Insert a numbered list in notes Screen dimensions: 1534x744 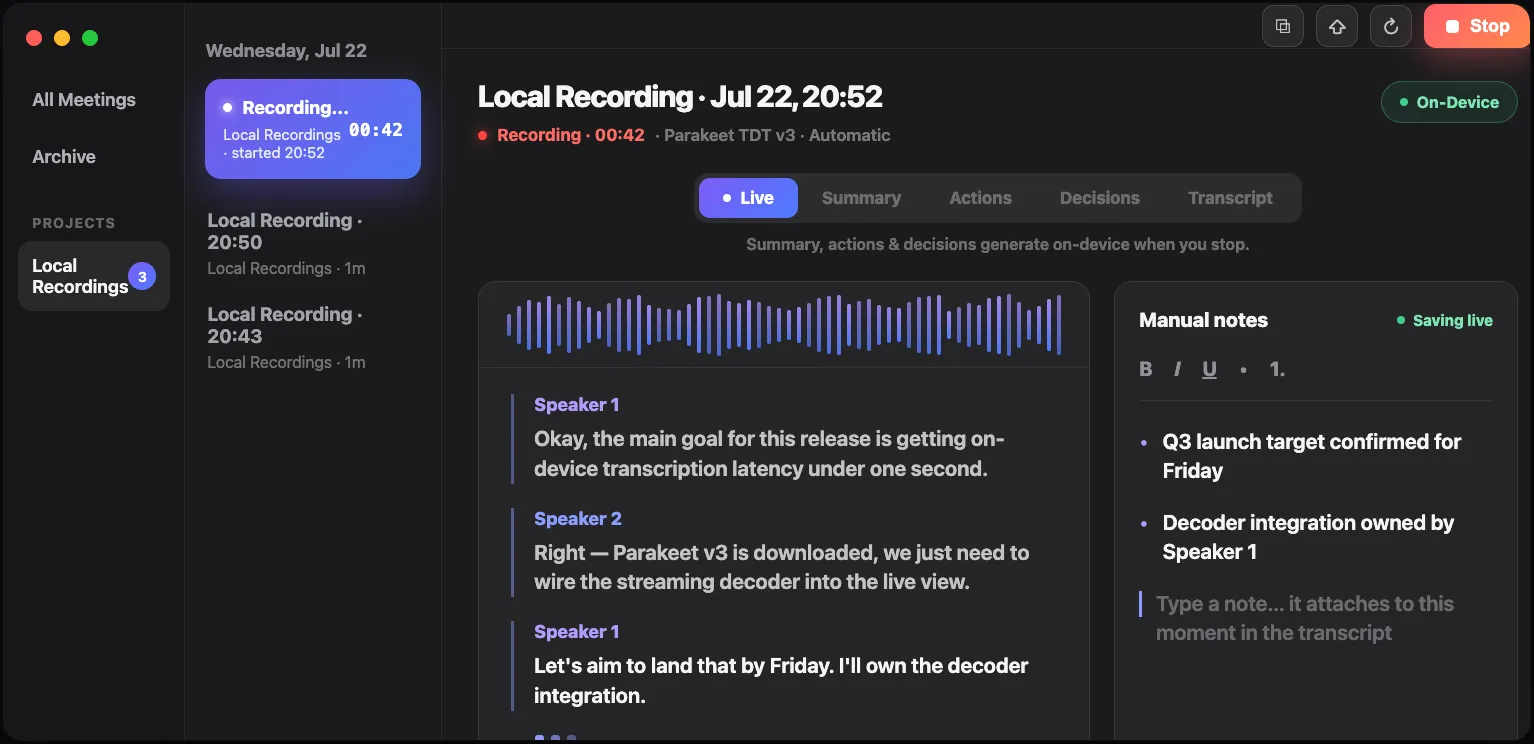tap(1277, 369)
